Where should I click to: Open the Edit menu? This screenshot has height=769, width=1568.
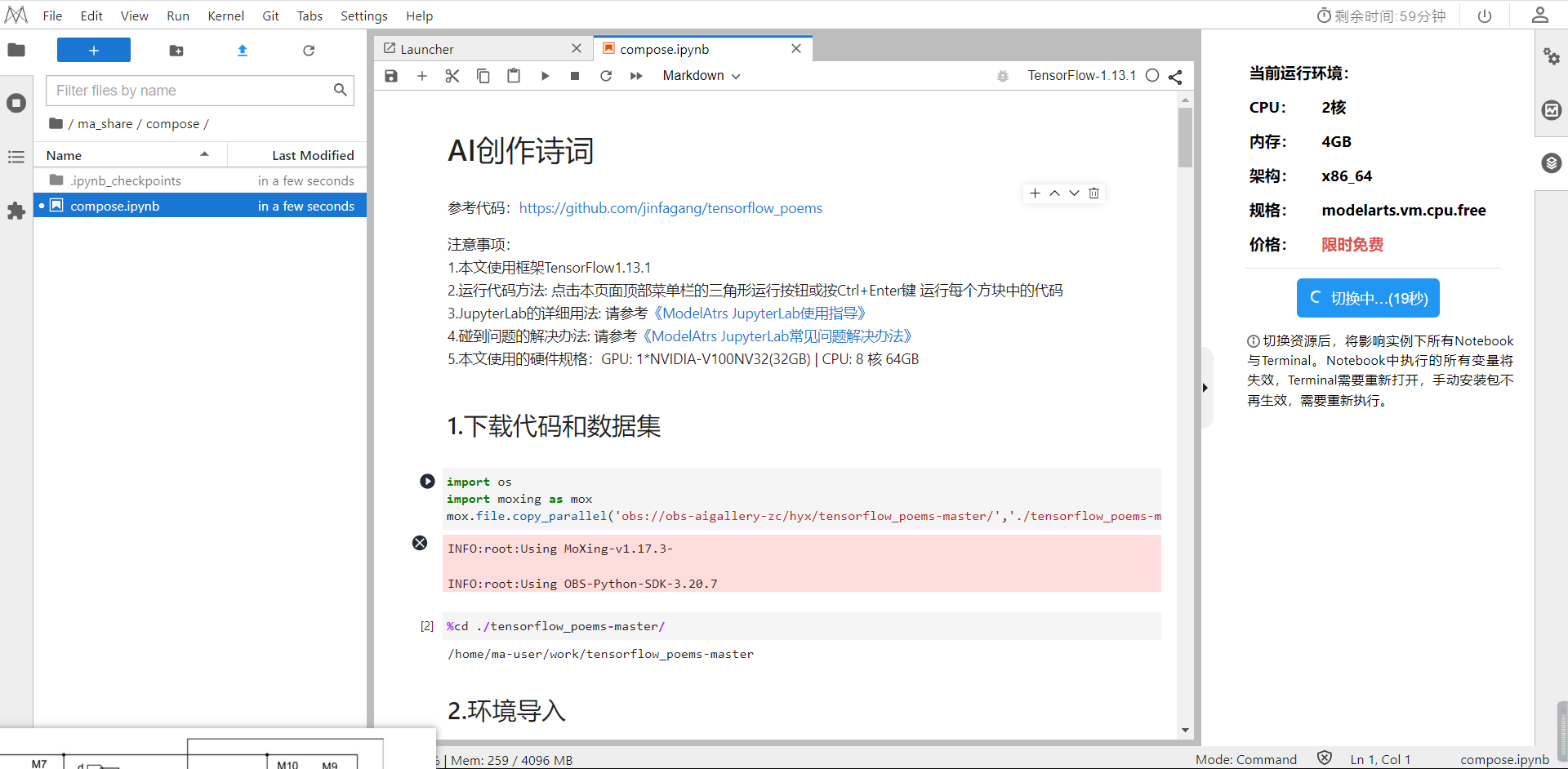(x=91, y=16)
